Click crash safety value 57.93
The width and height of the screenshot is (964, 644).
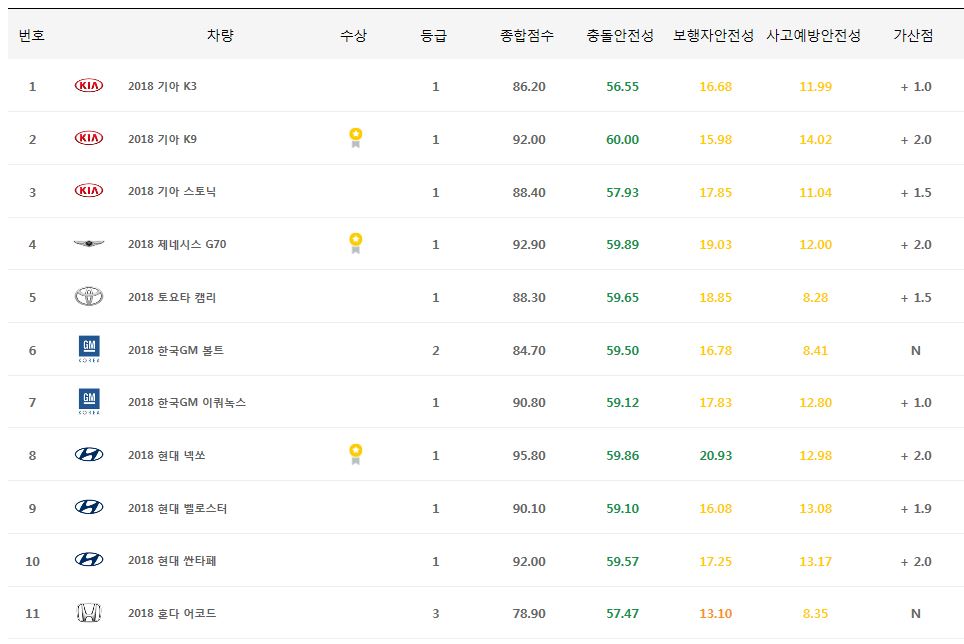[622, 192]
